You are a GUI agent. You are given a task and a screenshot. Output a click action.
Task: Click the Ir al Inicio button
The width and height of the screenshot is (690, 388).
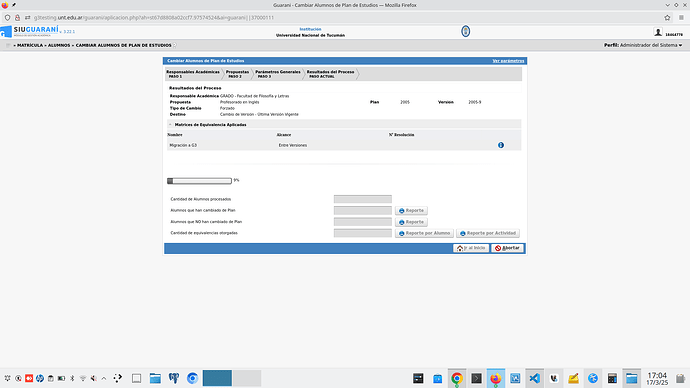pos(471,248)
